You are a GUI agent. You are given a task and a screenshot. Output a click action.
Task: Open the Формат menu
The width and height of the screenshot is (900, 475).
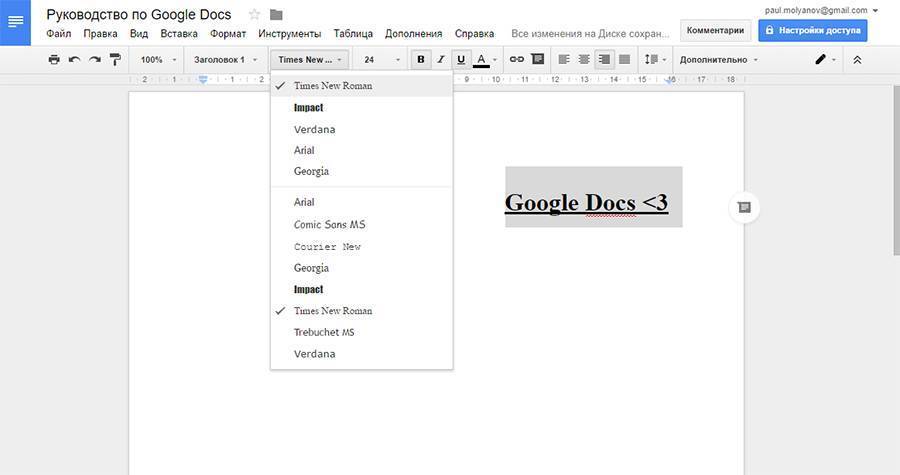coord(228,33)
